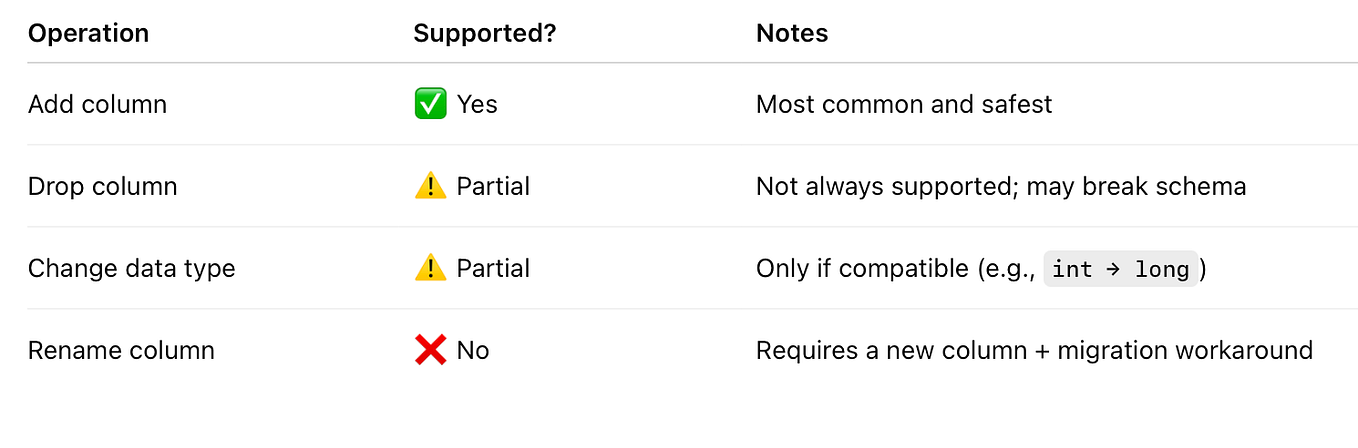Click the warning icon in Change data type row
Screen dimensions: 1358x448
430,268
